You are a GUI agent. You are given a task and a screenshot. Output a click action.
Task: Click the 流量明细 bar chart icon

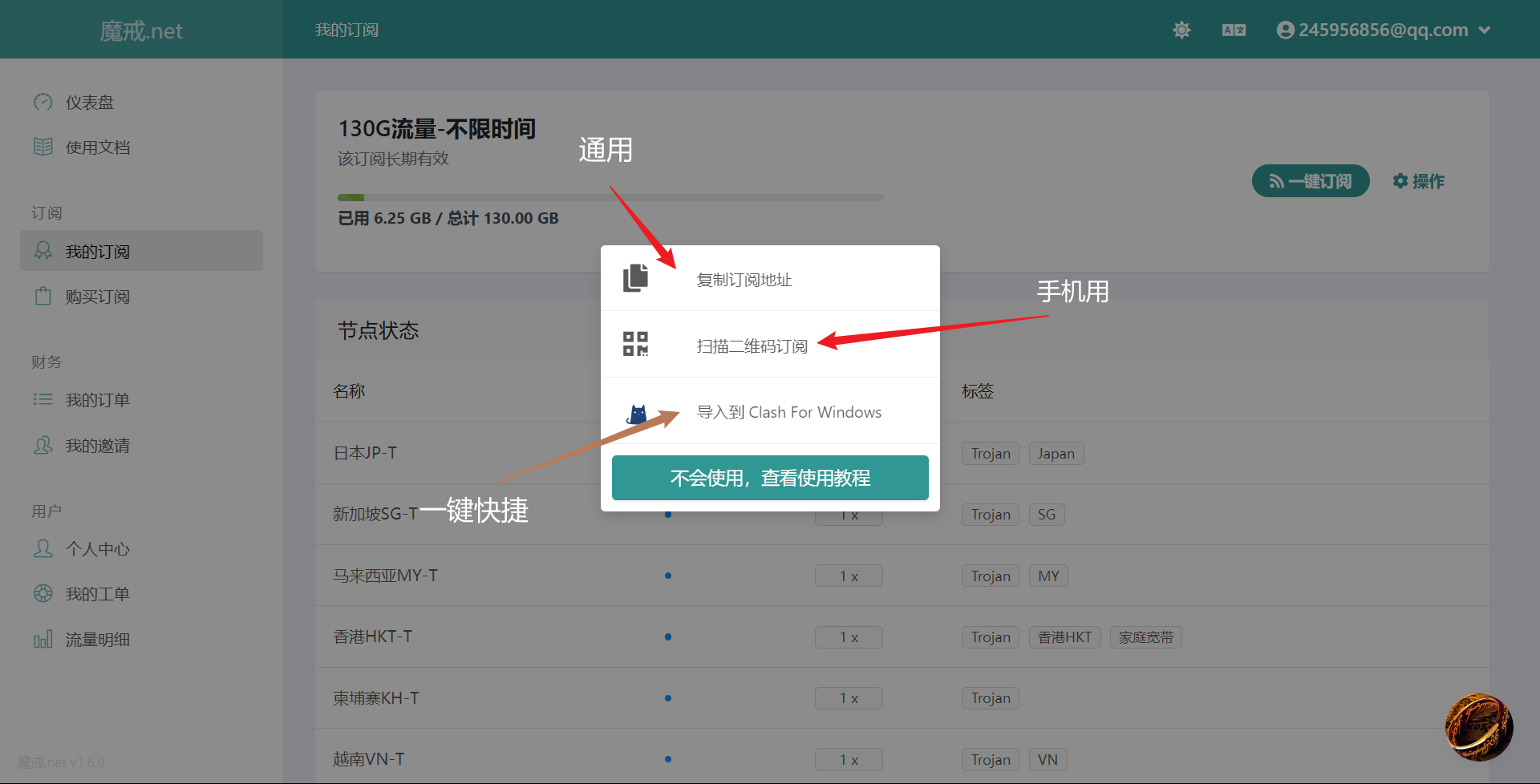coord(43,639)
